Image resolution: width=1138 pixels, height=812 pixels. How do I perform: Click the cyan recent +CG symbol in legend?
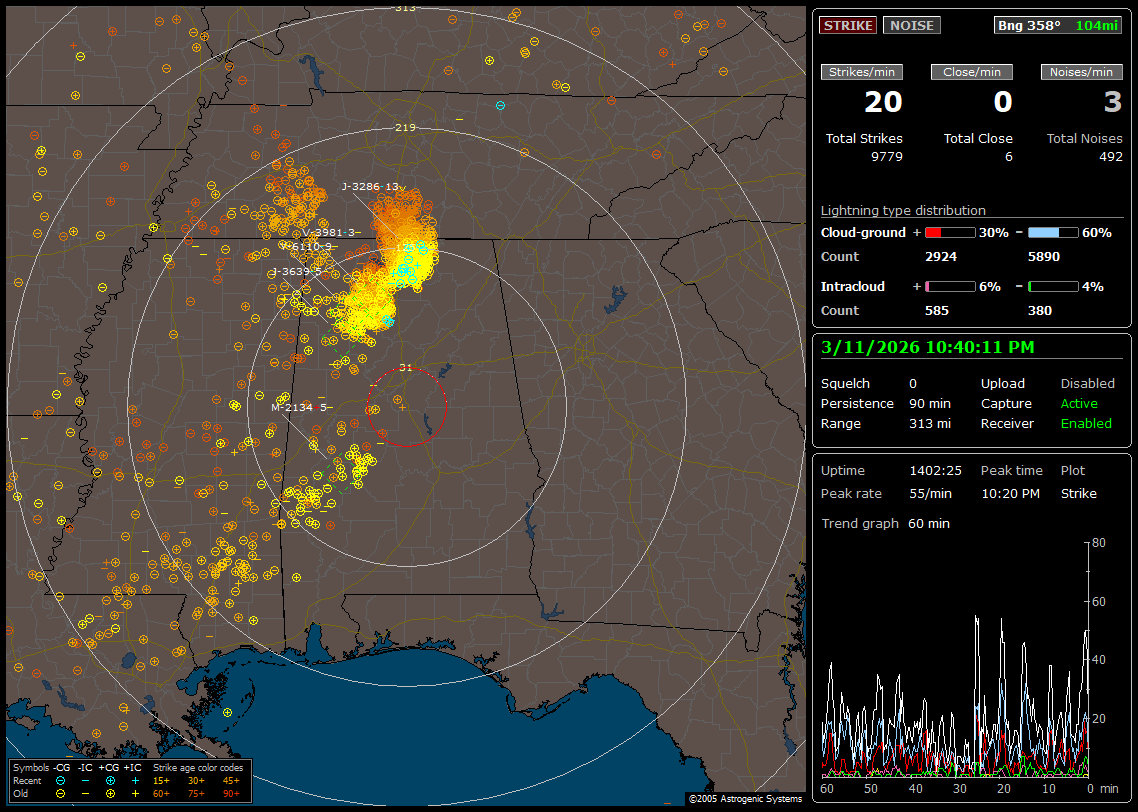click(x=109, y=780)
